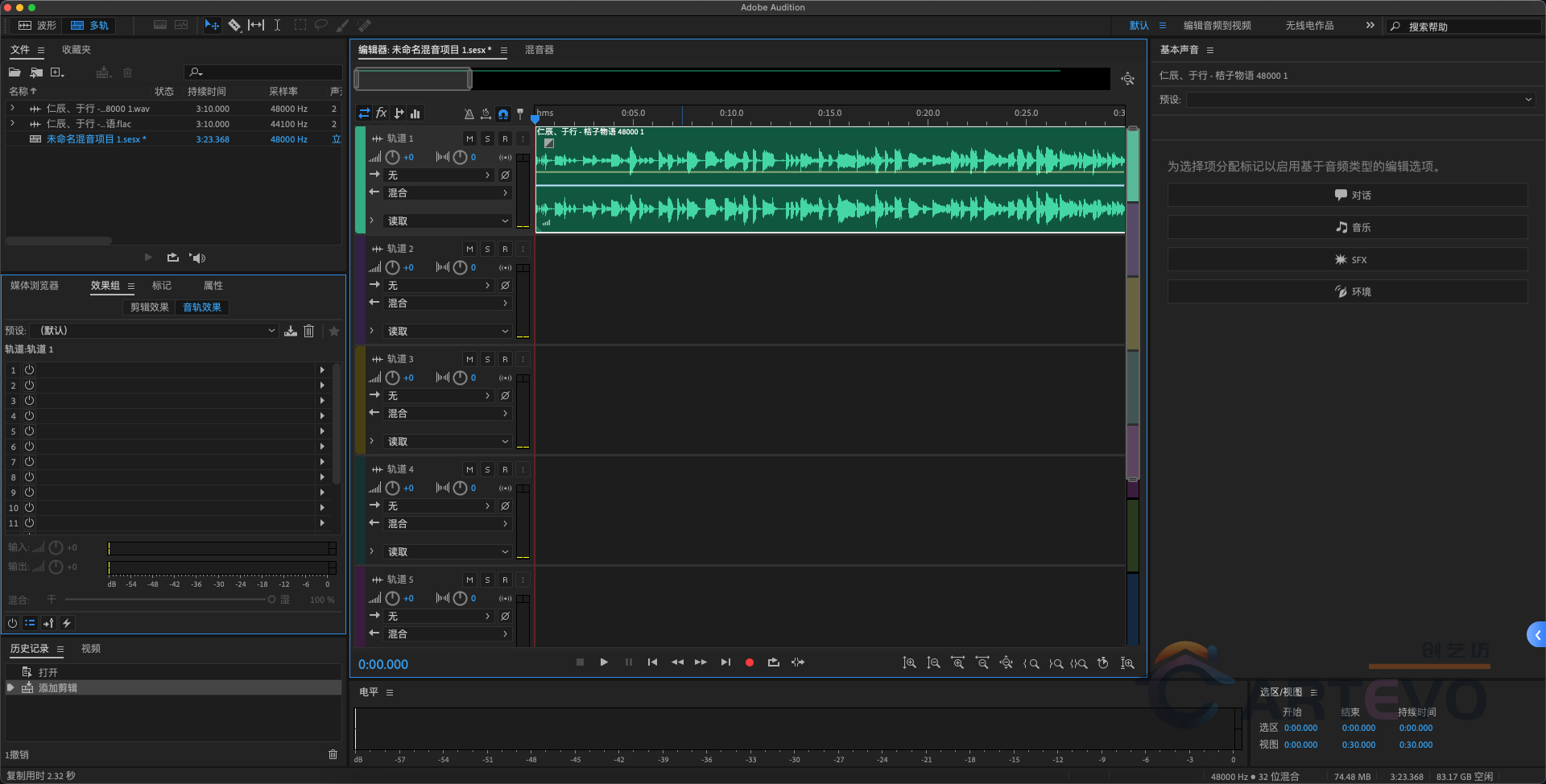Open Track 1 input dropdown (无)
This screenshot has height=784, width=1546.
coord(438,175)
